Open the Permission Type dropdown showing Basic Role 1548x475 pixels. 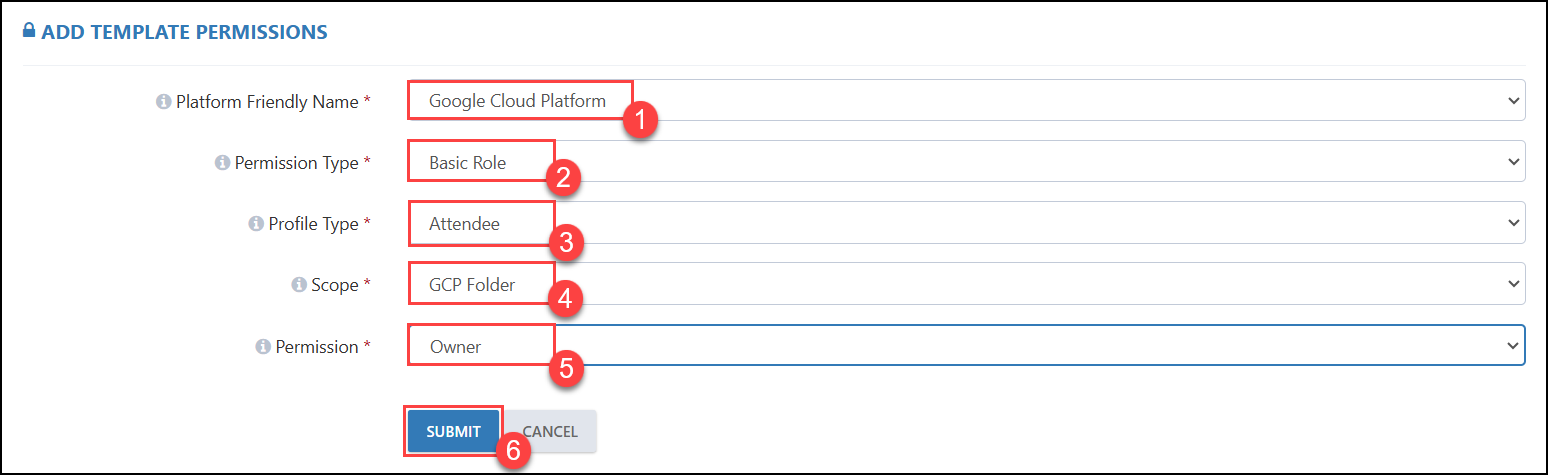coord(966,161)
